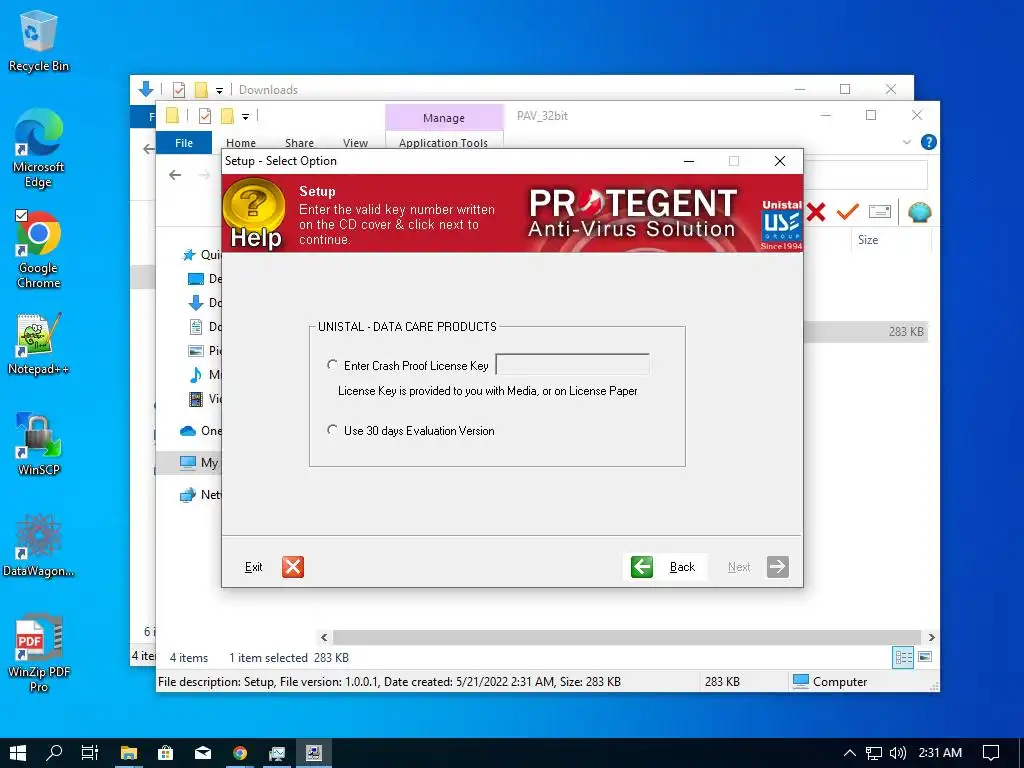Click the grey Next arrow icon
Image resolution: width=1024 pixels, height=768 pixels.
(x=777, y=566)
